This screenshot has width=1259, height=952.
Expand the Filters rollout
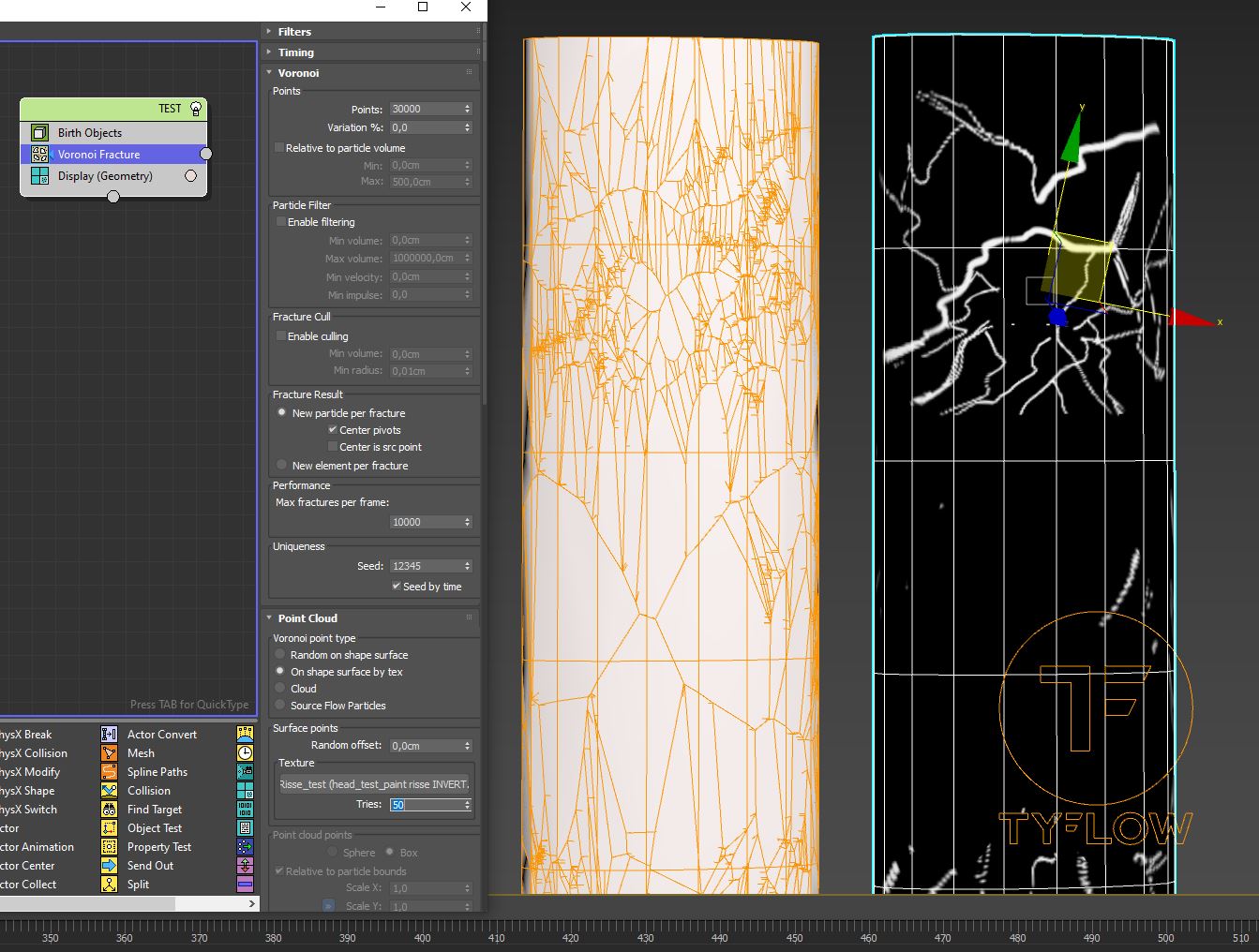(294, 32)
